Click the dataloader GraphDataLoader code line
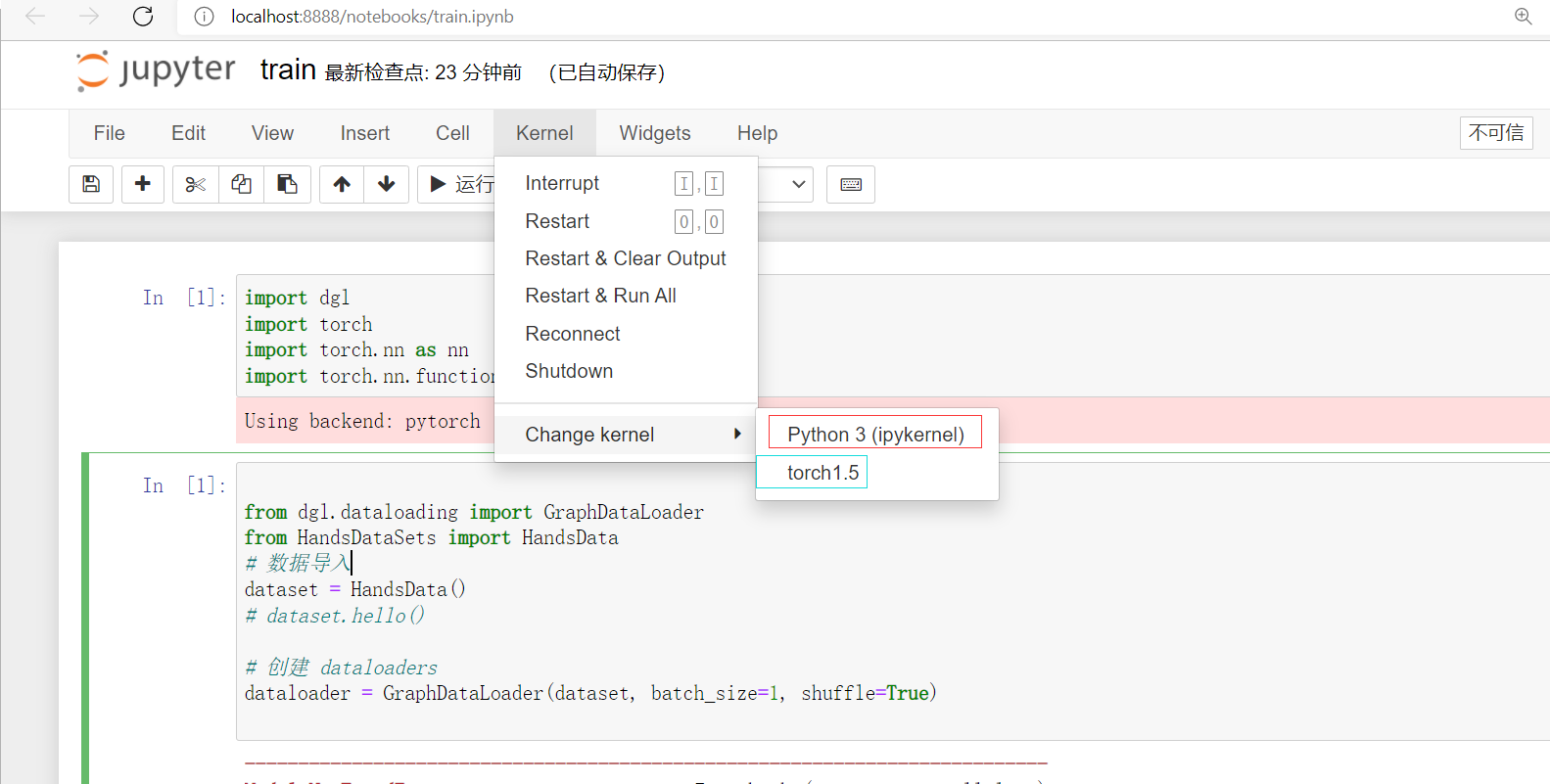Screen dimensions: 1550x784 click(590, 693)
